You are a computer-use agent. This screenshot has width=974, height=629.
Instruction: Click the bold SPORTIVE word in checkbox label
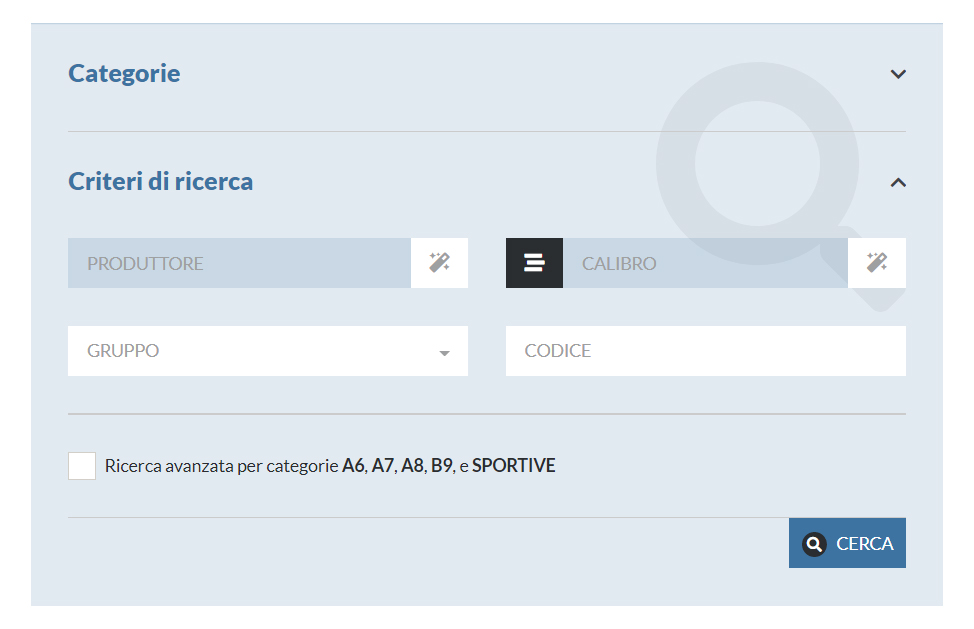pos(514,466)
